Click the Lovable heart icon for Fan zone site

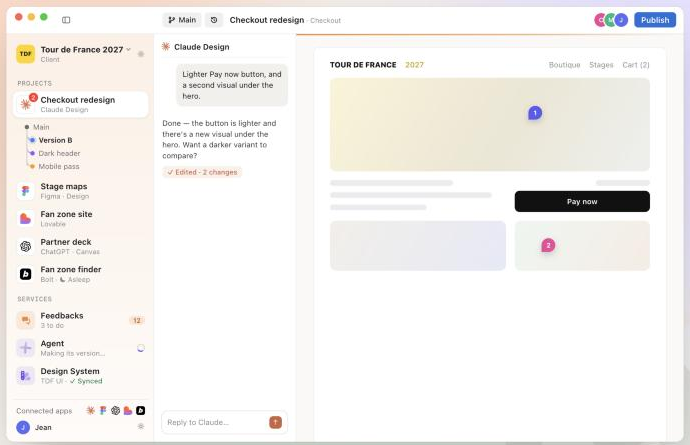click(26, 219)
